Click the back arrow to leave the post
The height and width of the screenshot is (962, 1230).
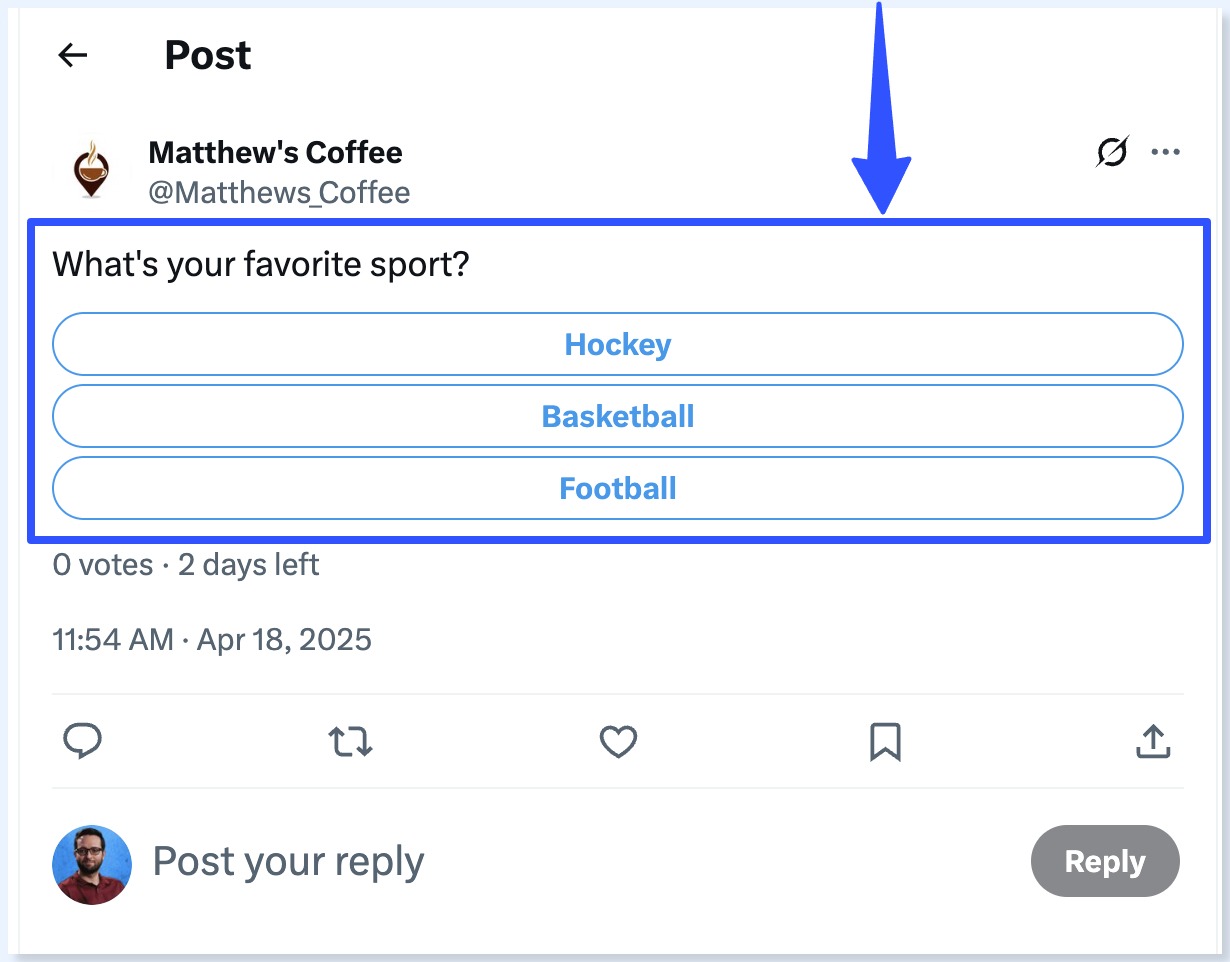coord(71,55)
